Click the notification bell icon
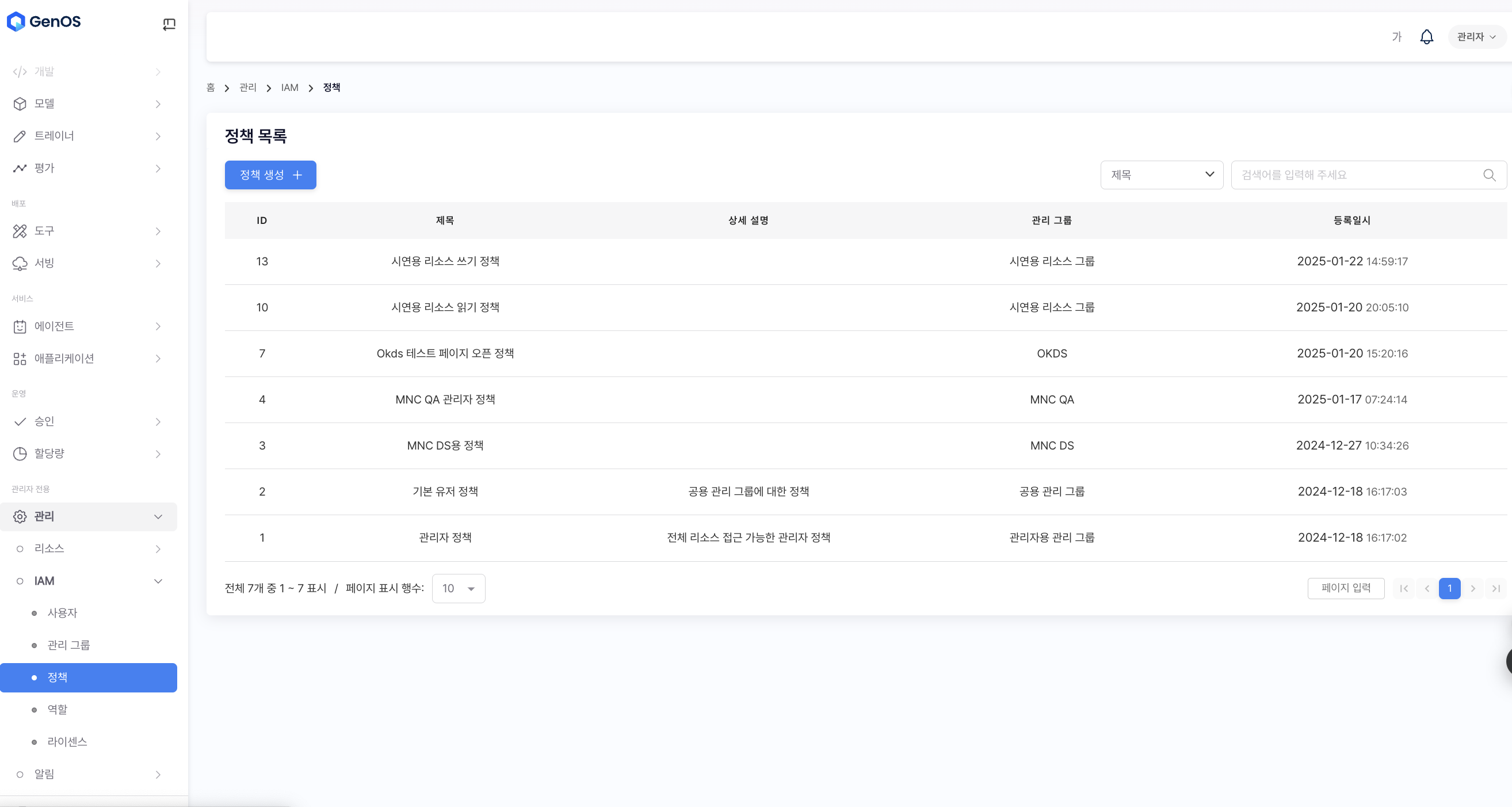Screen dimensions: 1512x807 pyautogui.click(x=1426, y=37)
